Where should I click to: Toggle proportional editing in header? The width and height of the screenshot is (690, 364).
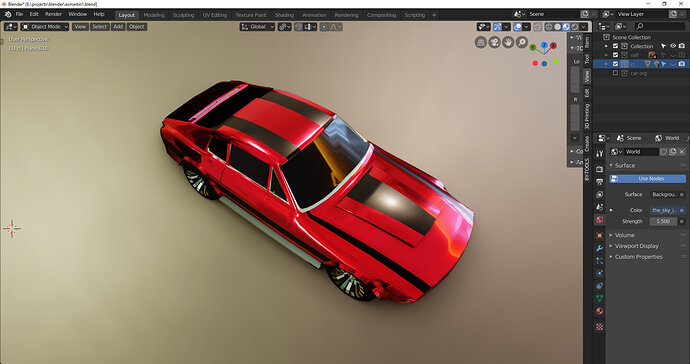(x=324, y=27)
